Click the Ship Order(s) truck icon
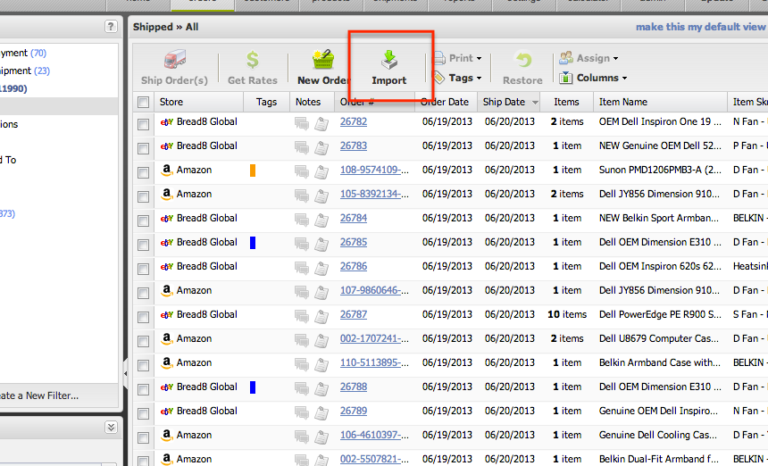Image resolution: width=768 pixels, height=466 pixels. tap(175, 59)
